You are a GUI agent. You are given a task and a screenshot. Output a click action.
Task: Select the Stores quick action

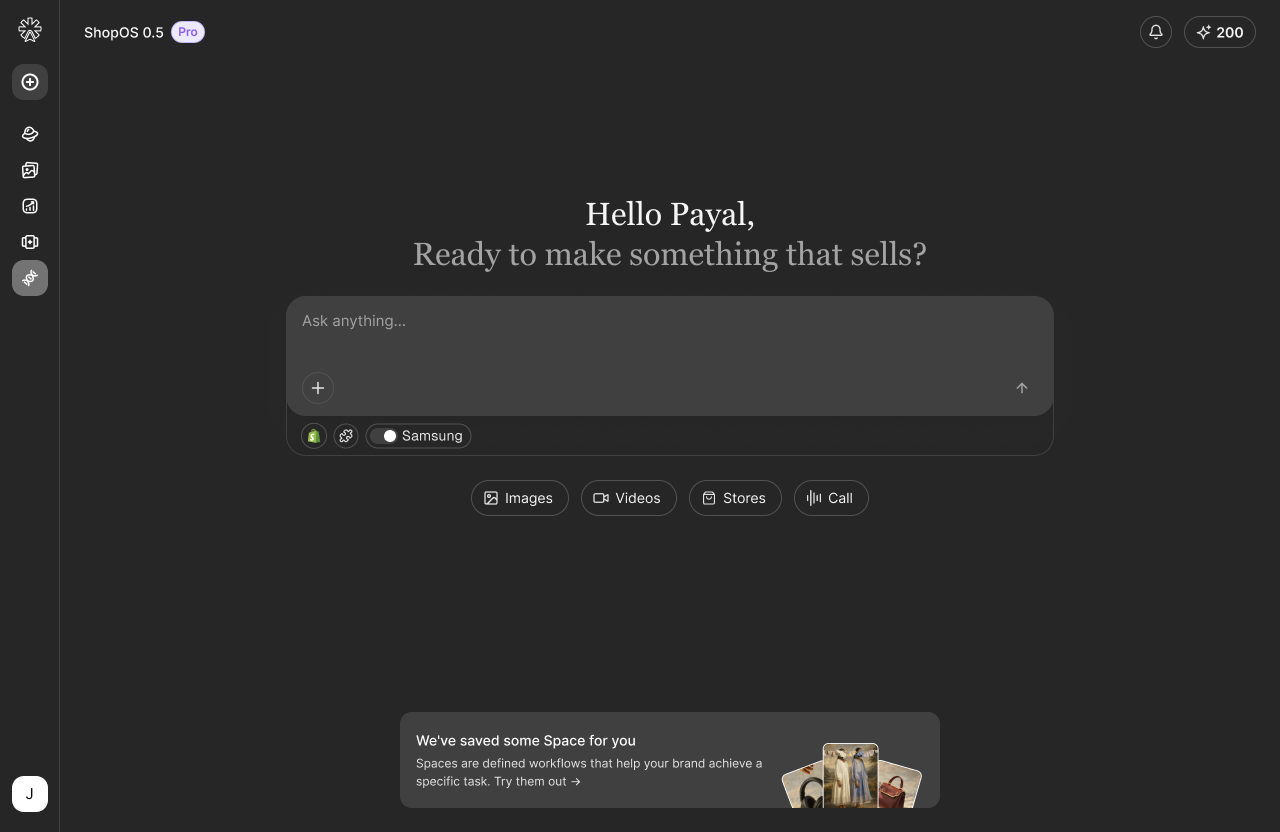(735, 498)
